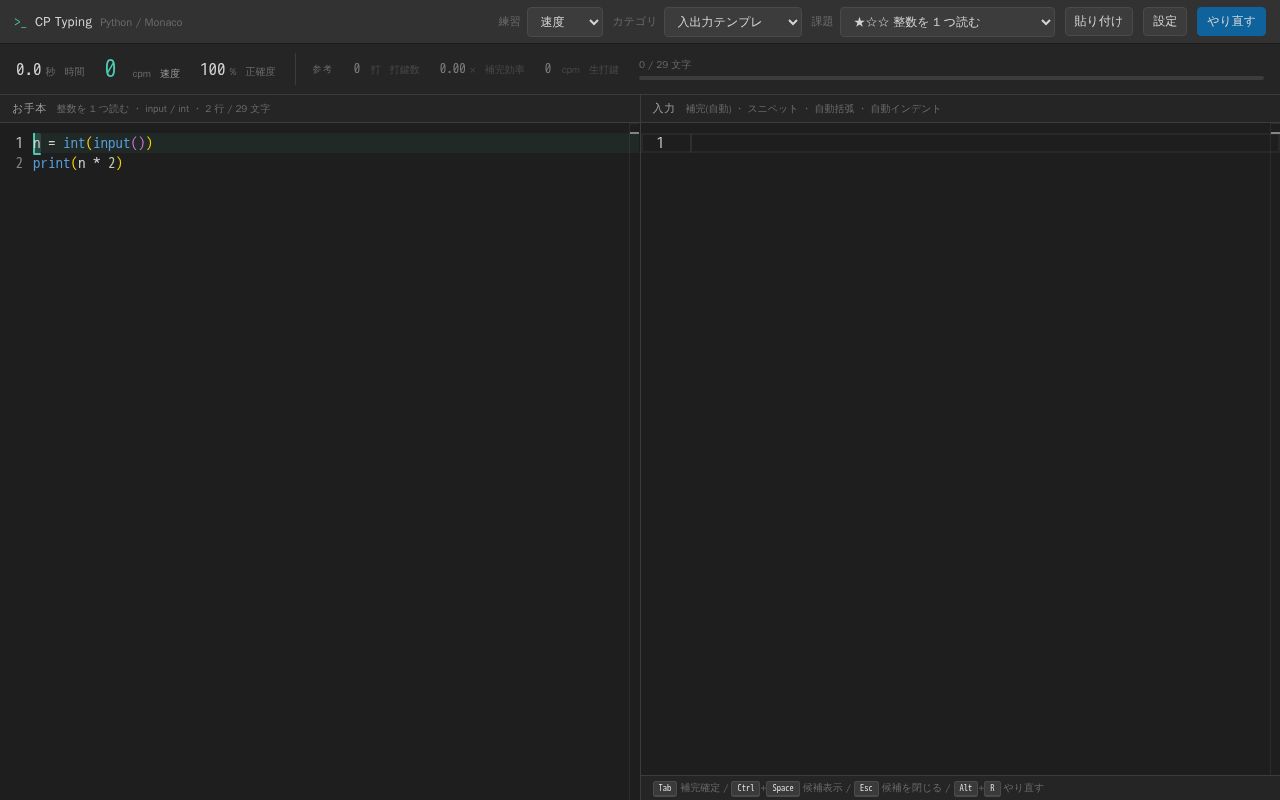Click line number 2 in お手本 gutter
Image resolution: width=1280 pixels, height=800 pixels.
(x=19, y=163)
